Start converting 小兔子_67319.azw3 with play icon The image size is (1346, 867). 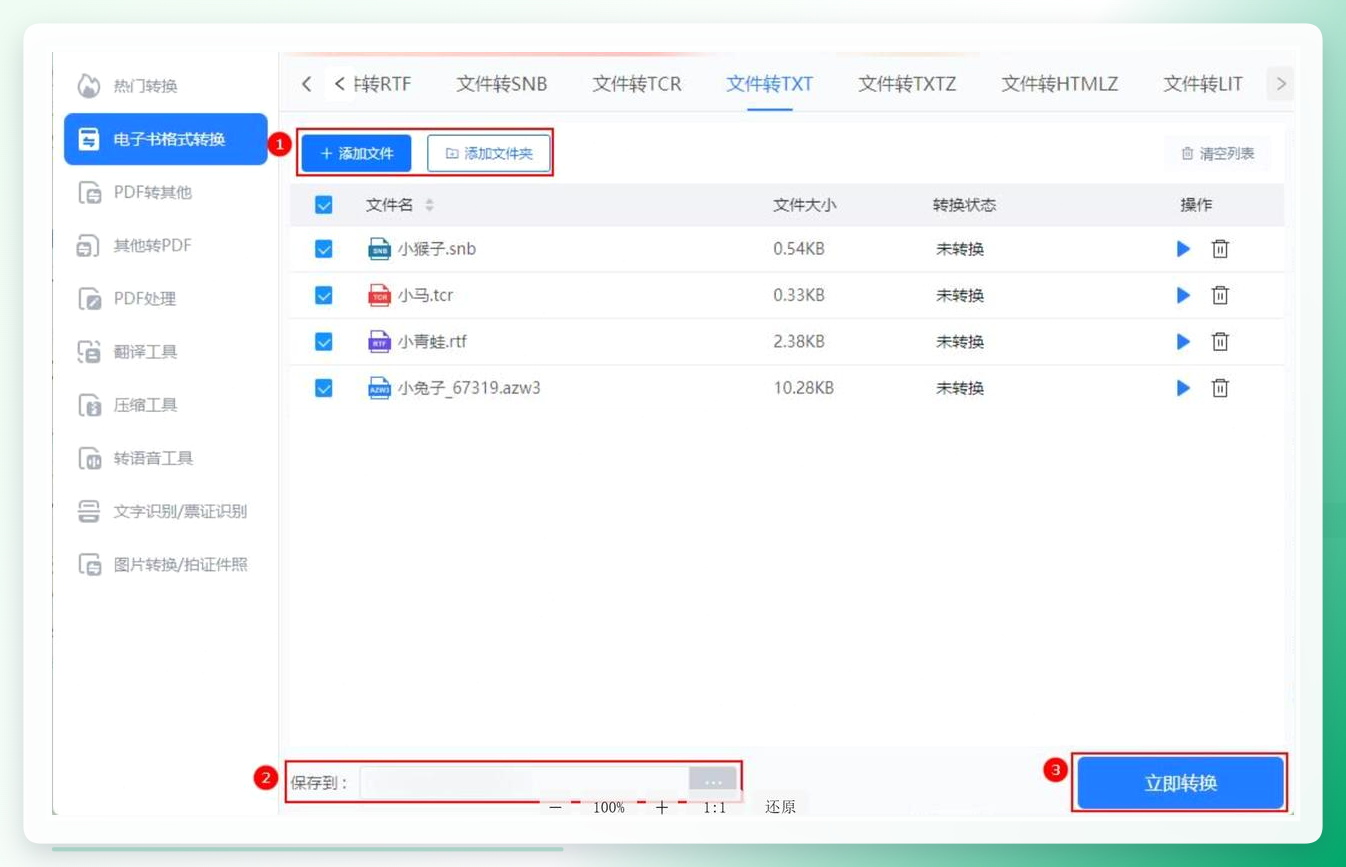click(x=1183, y=388)
